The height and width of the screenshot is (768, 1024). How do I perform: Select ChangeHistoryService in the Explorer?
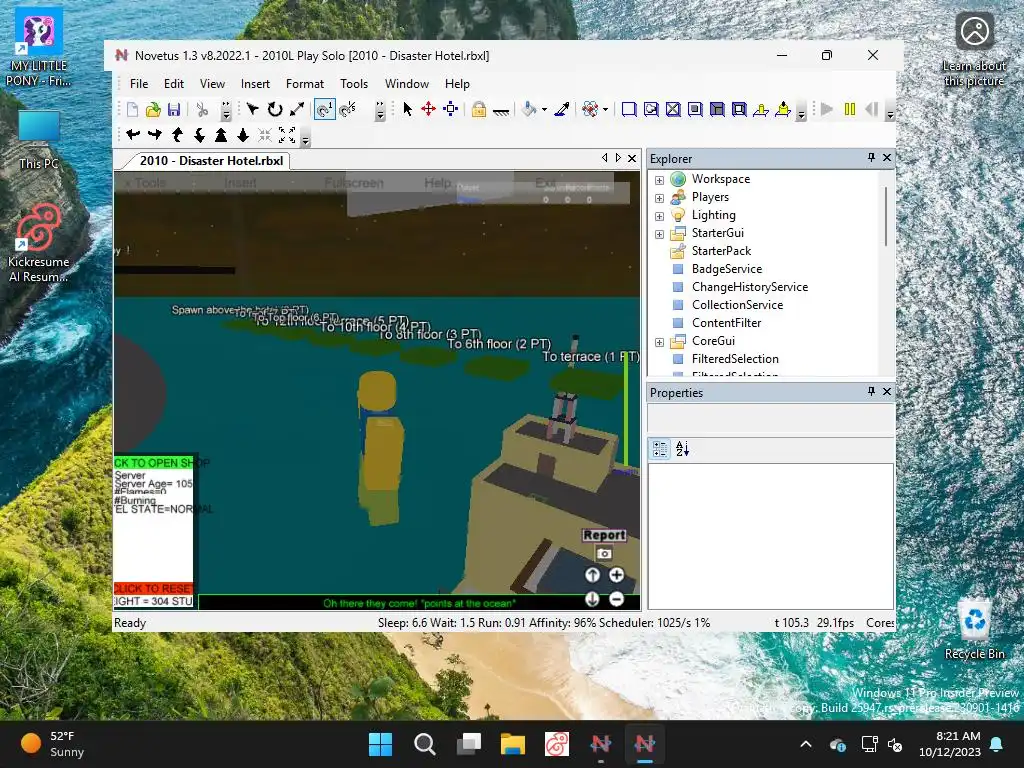(750, 287)
